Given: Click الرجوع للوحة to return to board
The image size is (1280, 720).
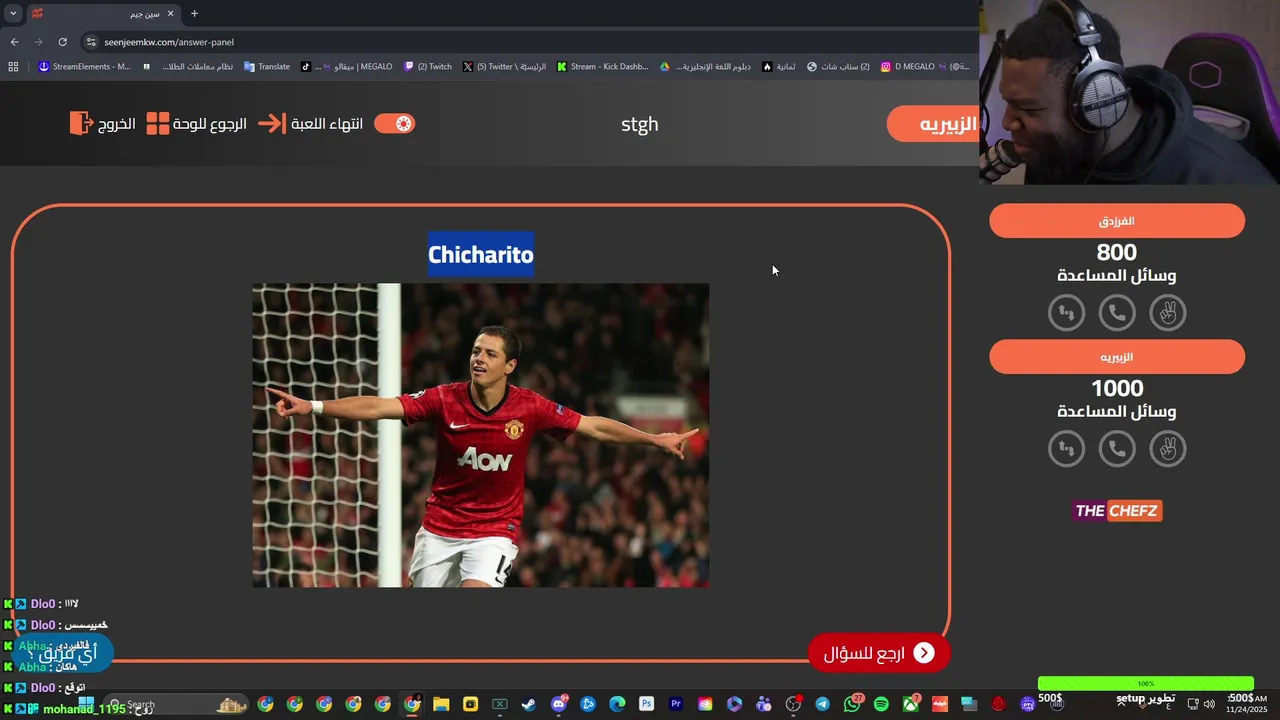Looking at the screenshot, I should pos(196,124).
